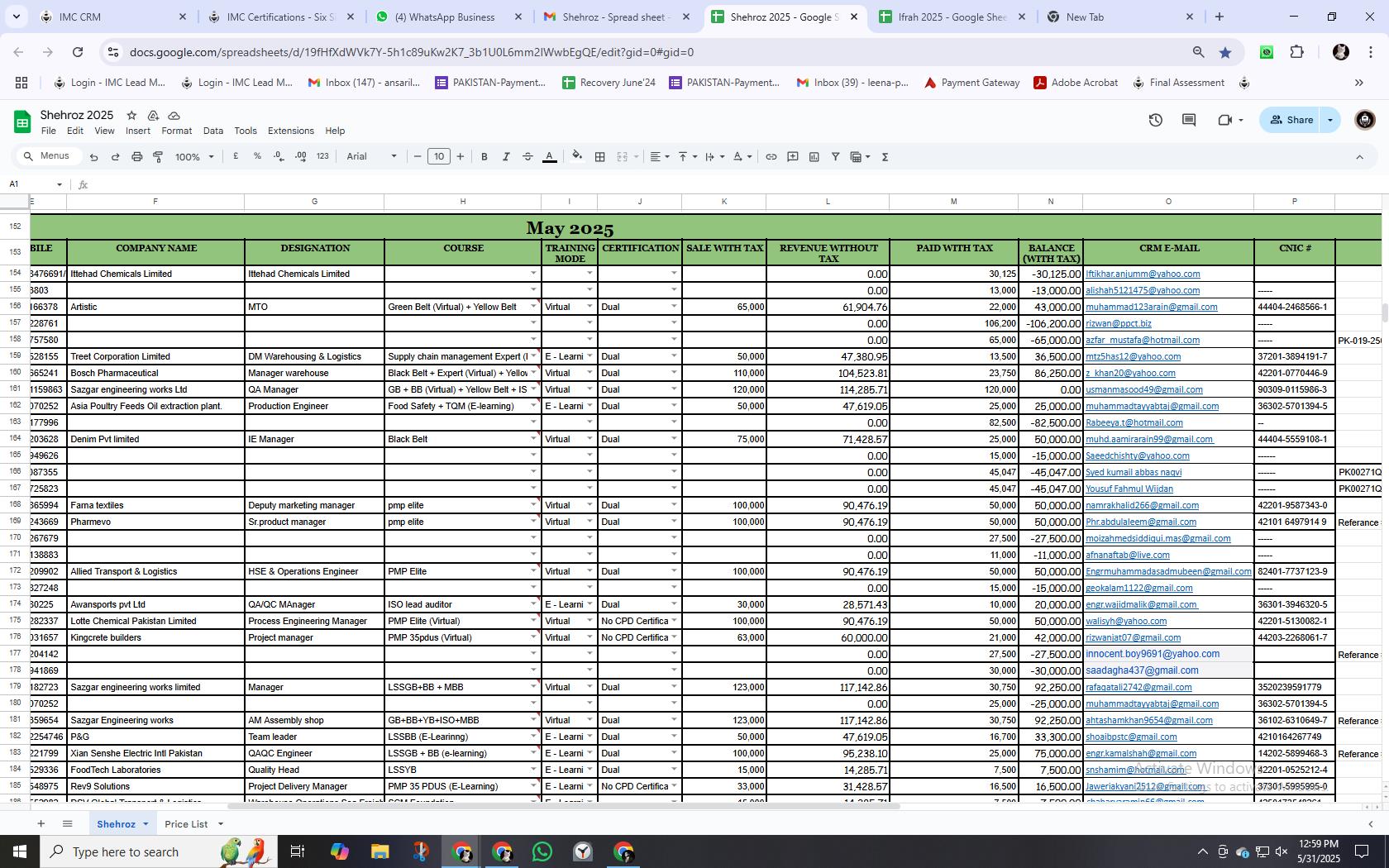Search the Menus box
This screenshot has width=1389, height=868.
[48, 156]
